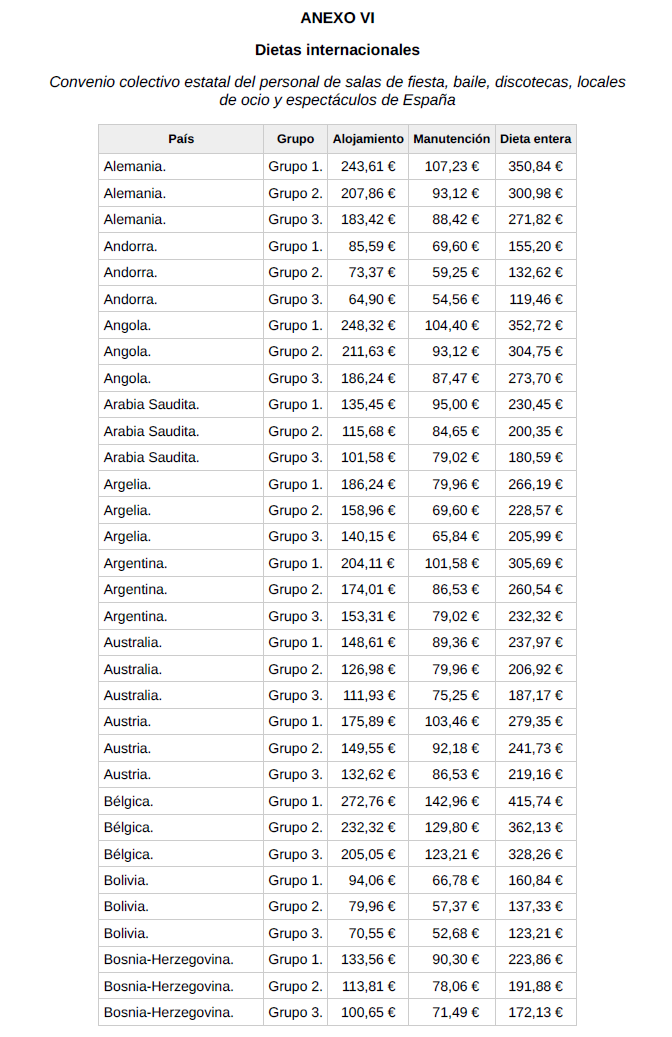This screenshot has height=1037, width=672.
Task: Select the 415,74 € dieta entera cell
Action: [x=535, y=801]
